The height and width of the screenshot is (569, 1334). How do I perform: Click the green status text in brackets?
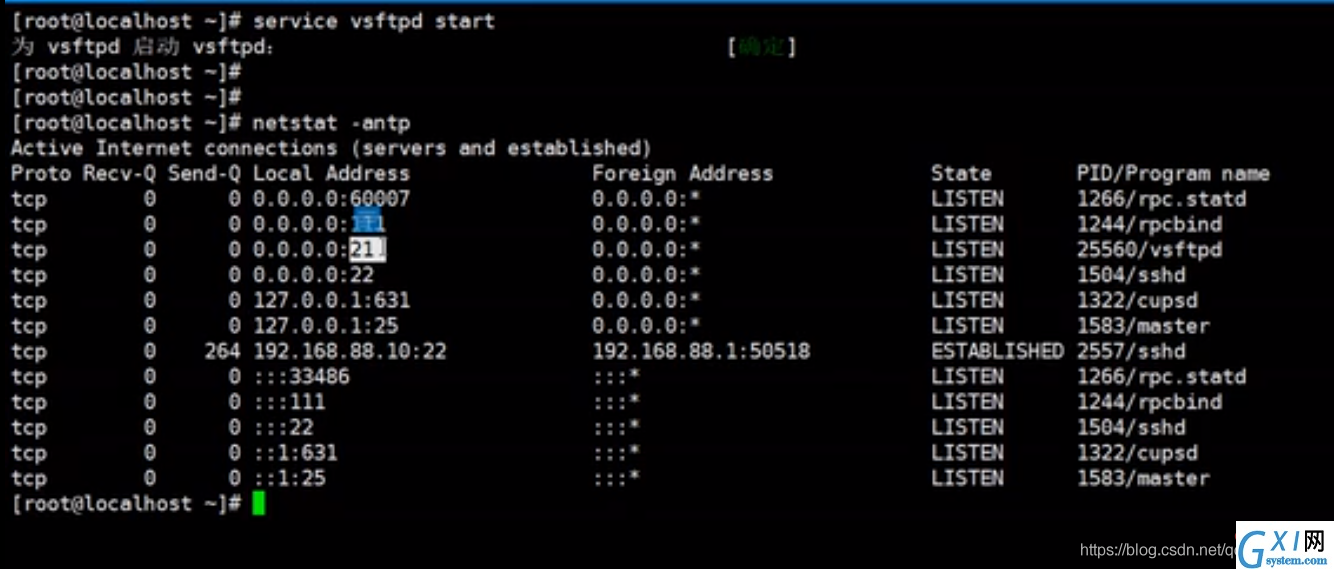(762, 47)
